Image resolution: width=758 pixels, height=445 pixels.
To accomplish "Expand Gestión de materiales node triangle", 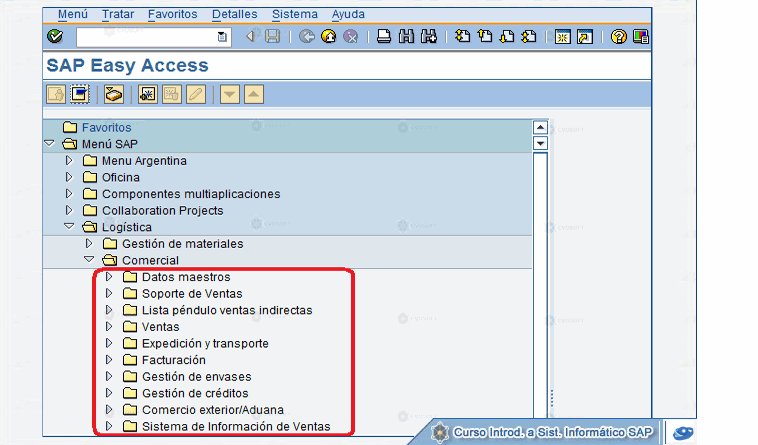I will pos(89,243).
